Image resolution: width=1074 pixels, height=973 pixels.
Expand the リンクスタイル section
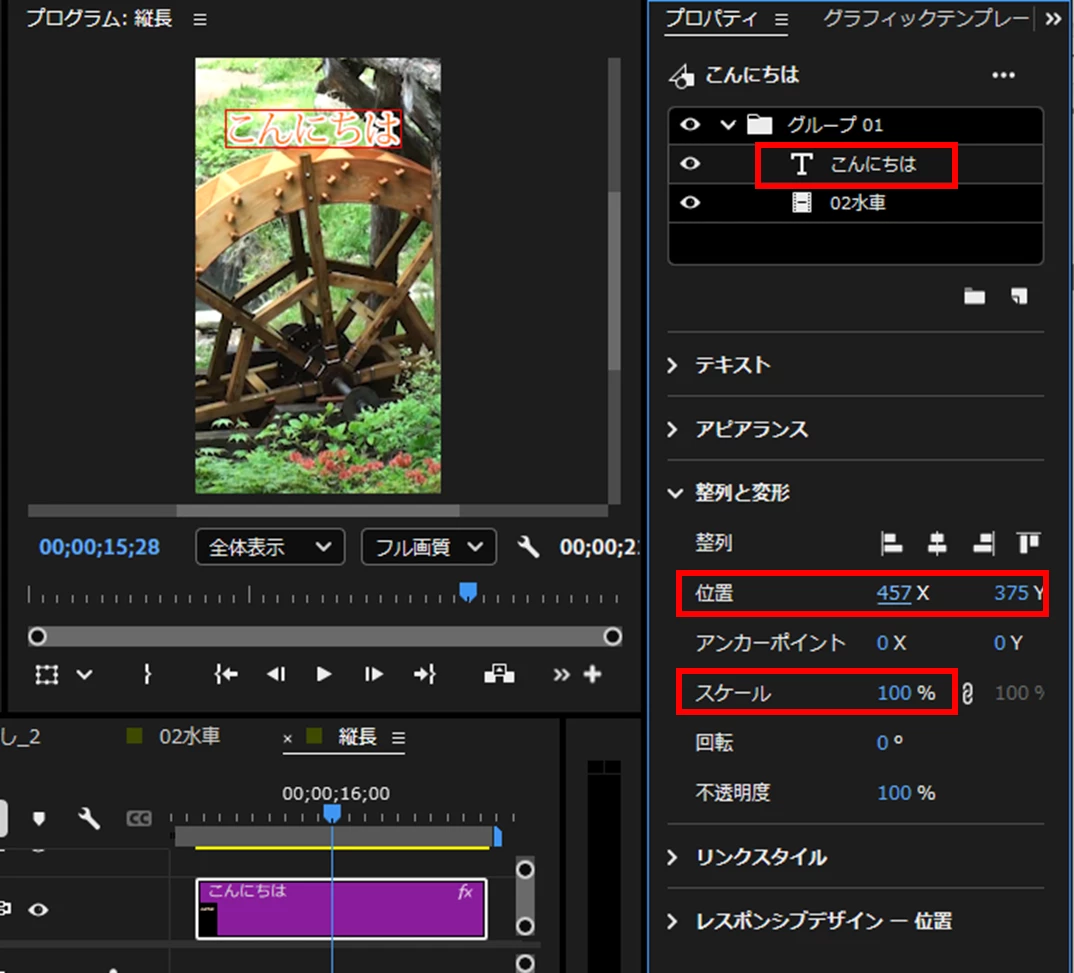click(673, 857)
